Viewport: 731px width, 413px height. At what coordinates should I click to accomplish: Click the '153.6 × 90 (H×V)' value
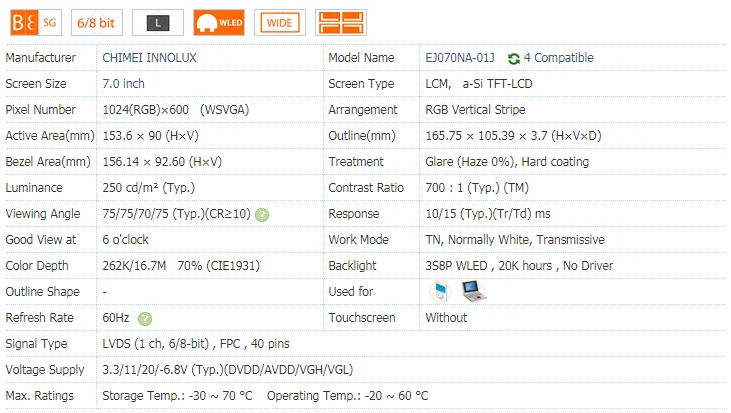(x=151, y=136)
